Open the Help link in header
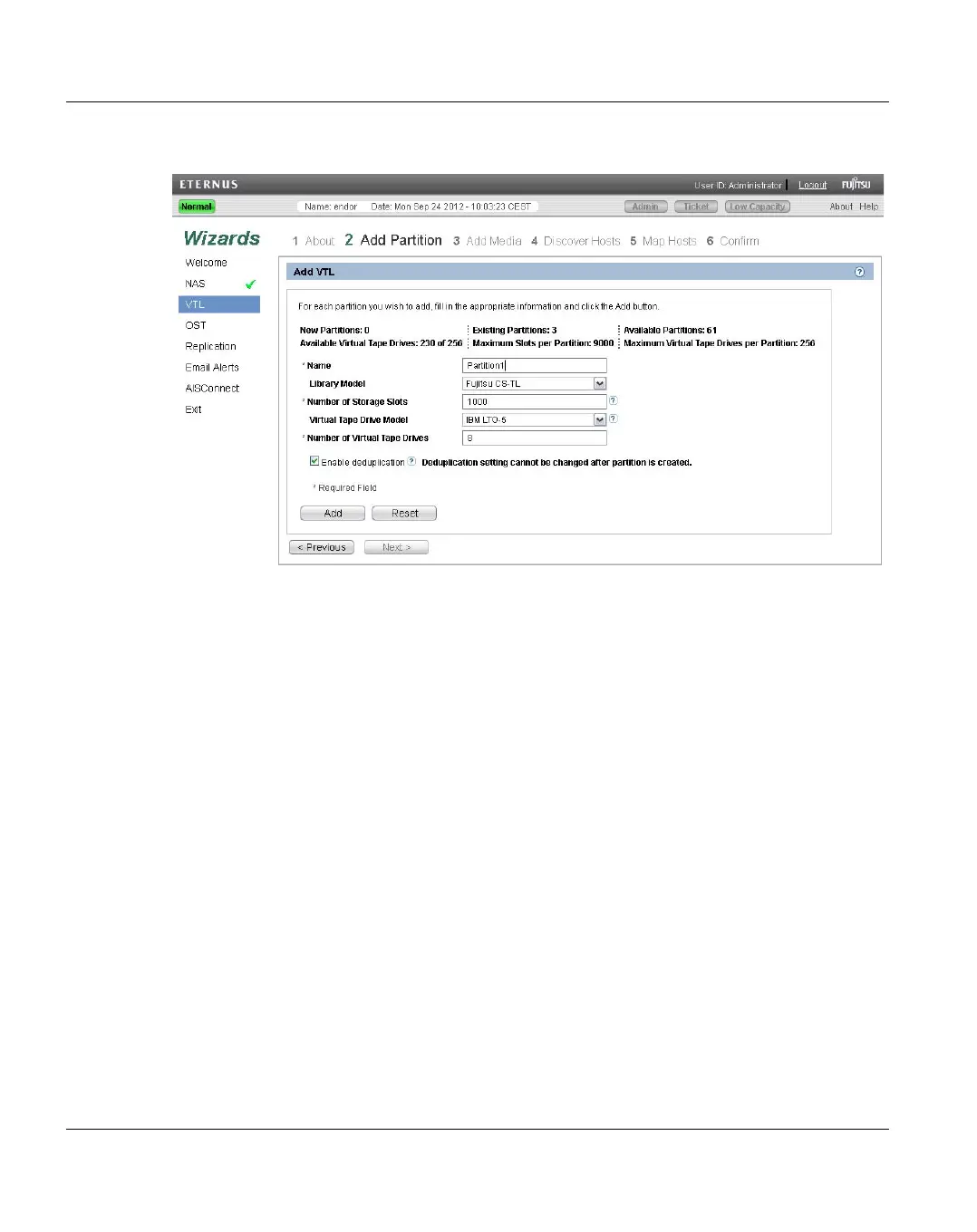The height and width of the screenshot is (1232, 977). click(869, 207)
